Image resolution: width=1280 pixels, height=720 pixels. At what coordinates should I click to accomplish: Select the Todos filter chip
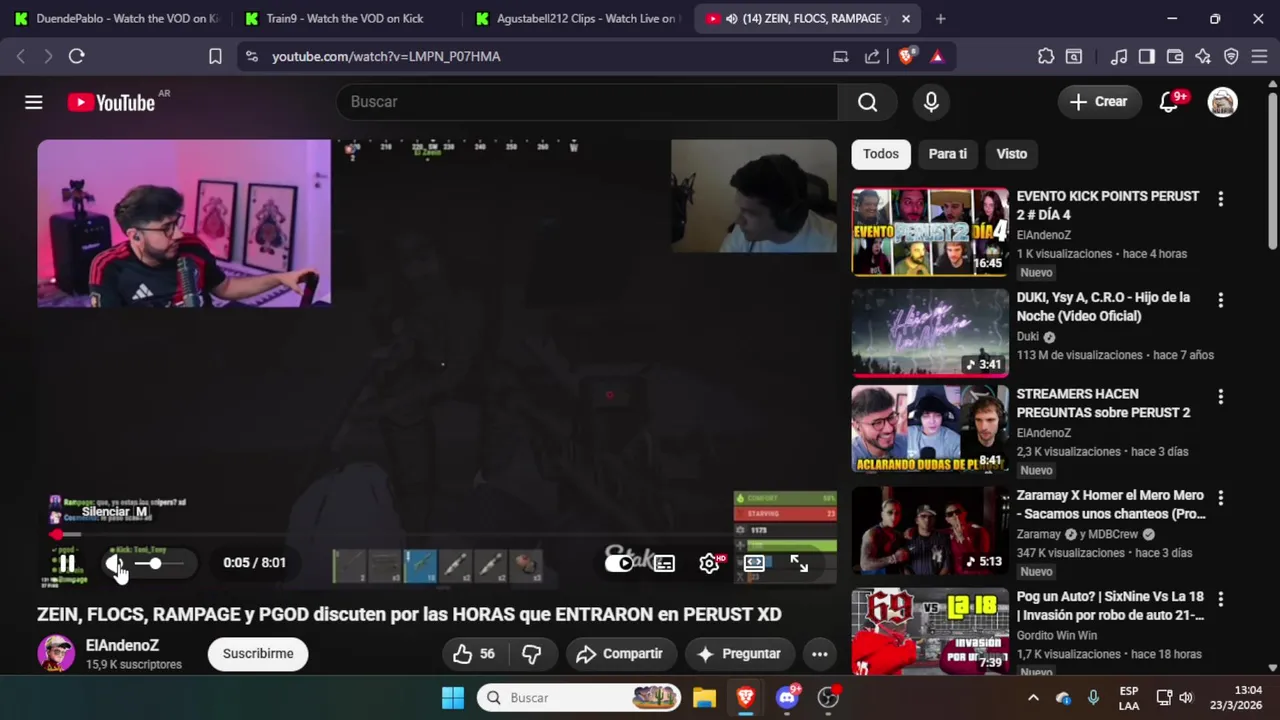881,154
